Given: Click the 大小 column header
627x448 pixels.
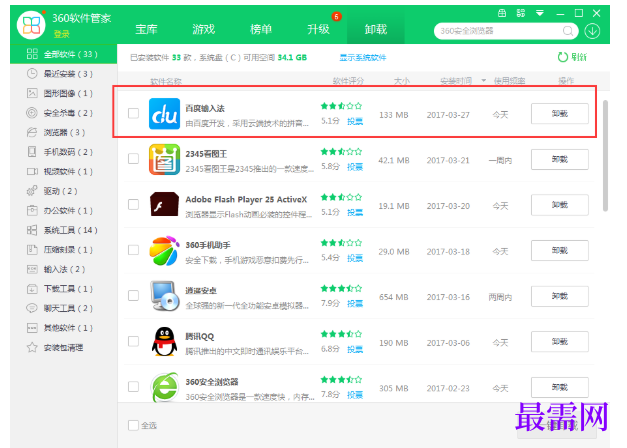Looking at the screenshot, I should click(x=401, y=81).
